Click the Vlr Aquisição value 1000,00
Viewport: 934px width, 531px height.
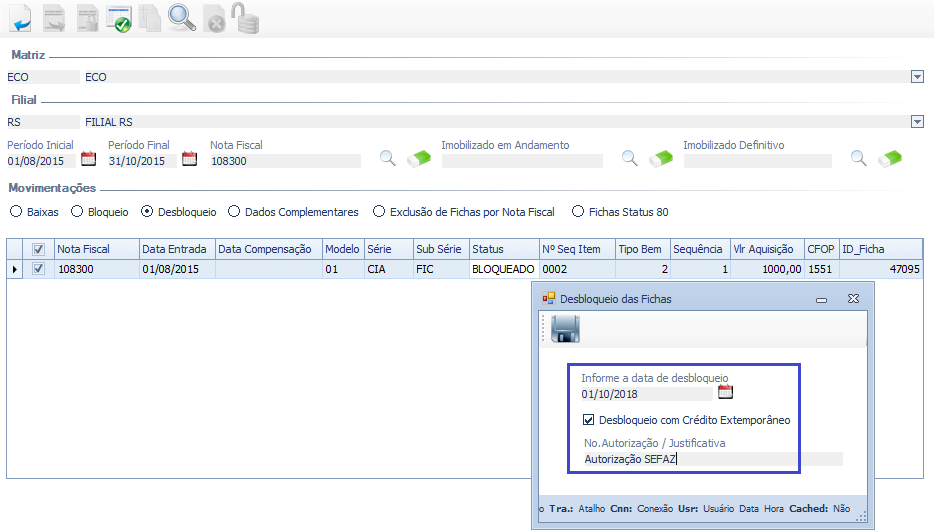click(x=767, y=269)
